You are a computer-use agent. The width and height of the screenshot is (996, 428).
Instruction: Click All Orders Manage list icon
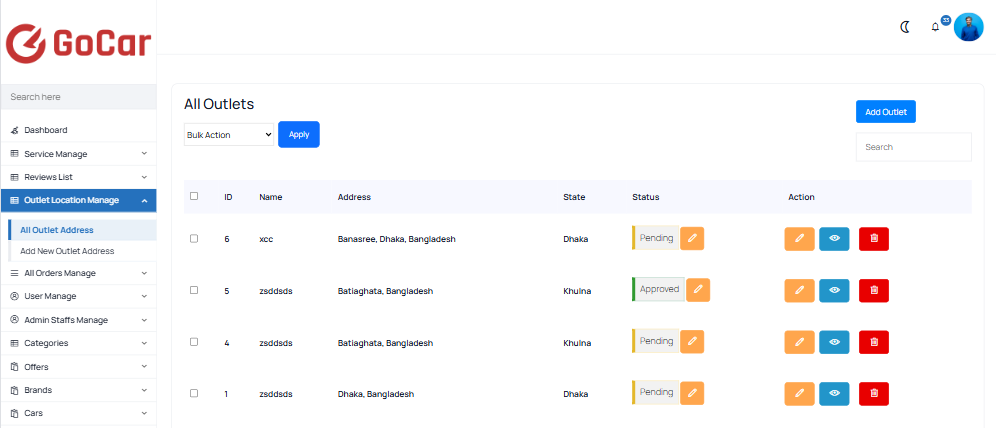click(x=15, y=273)
